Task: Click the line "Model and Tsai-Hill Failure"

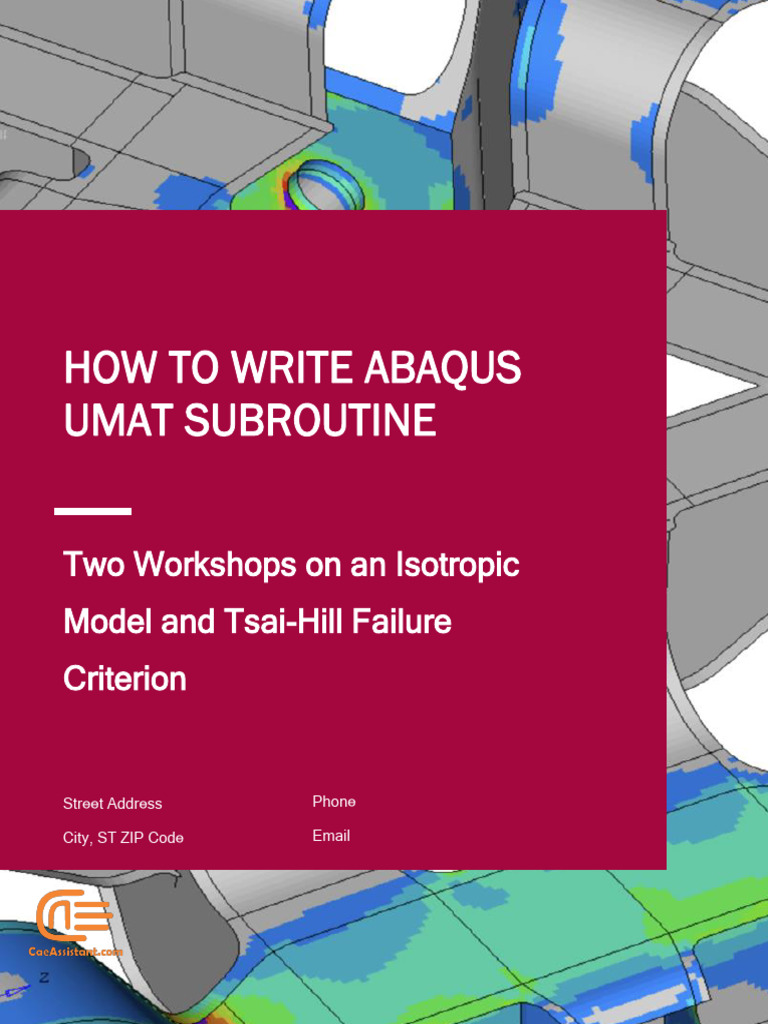Action: (257, 622)
